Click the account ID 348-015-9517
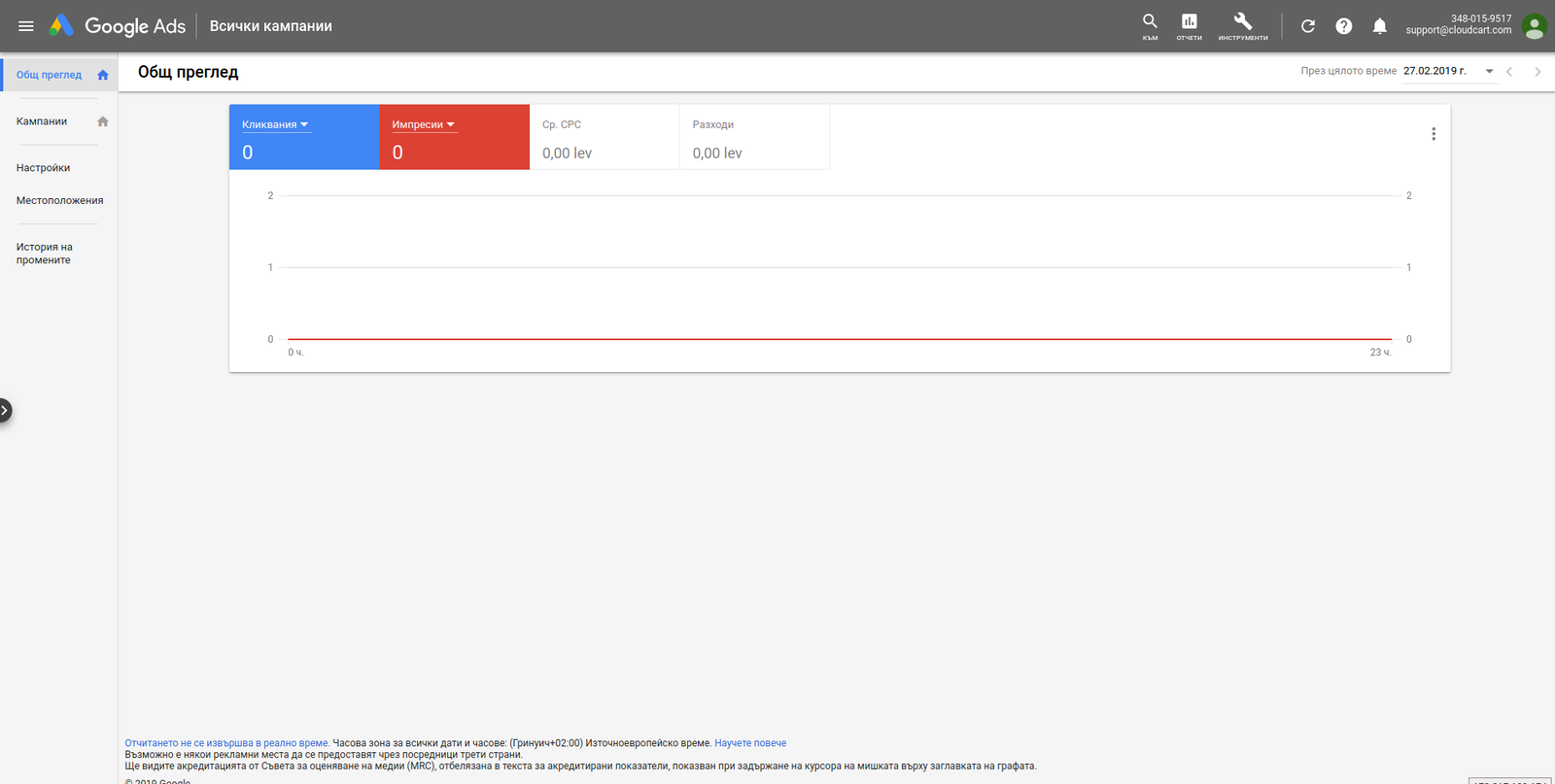1555x784 pixels. [x=1481, y=18]
